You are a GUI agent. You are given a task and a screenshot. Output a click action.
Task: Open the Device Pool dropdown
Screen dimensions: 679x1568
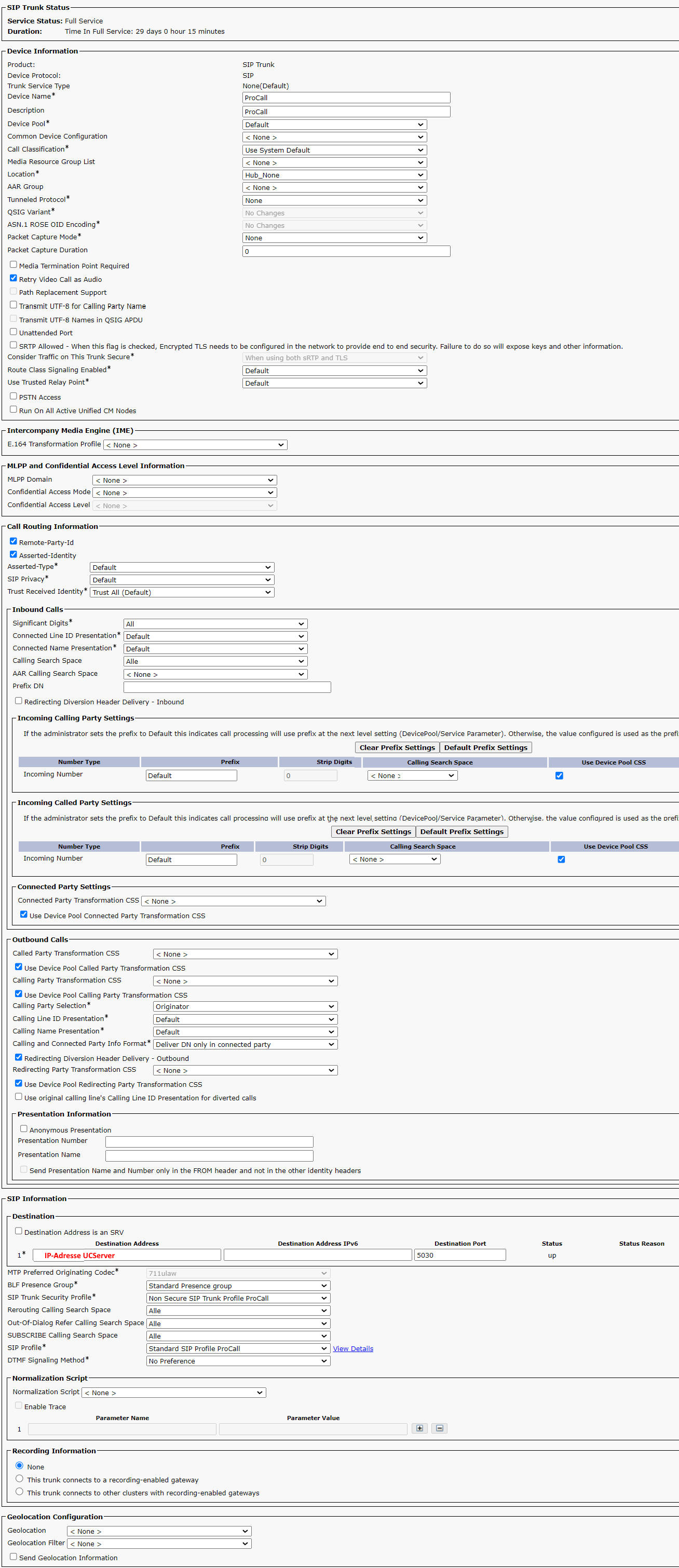click(x=334, y=125)
